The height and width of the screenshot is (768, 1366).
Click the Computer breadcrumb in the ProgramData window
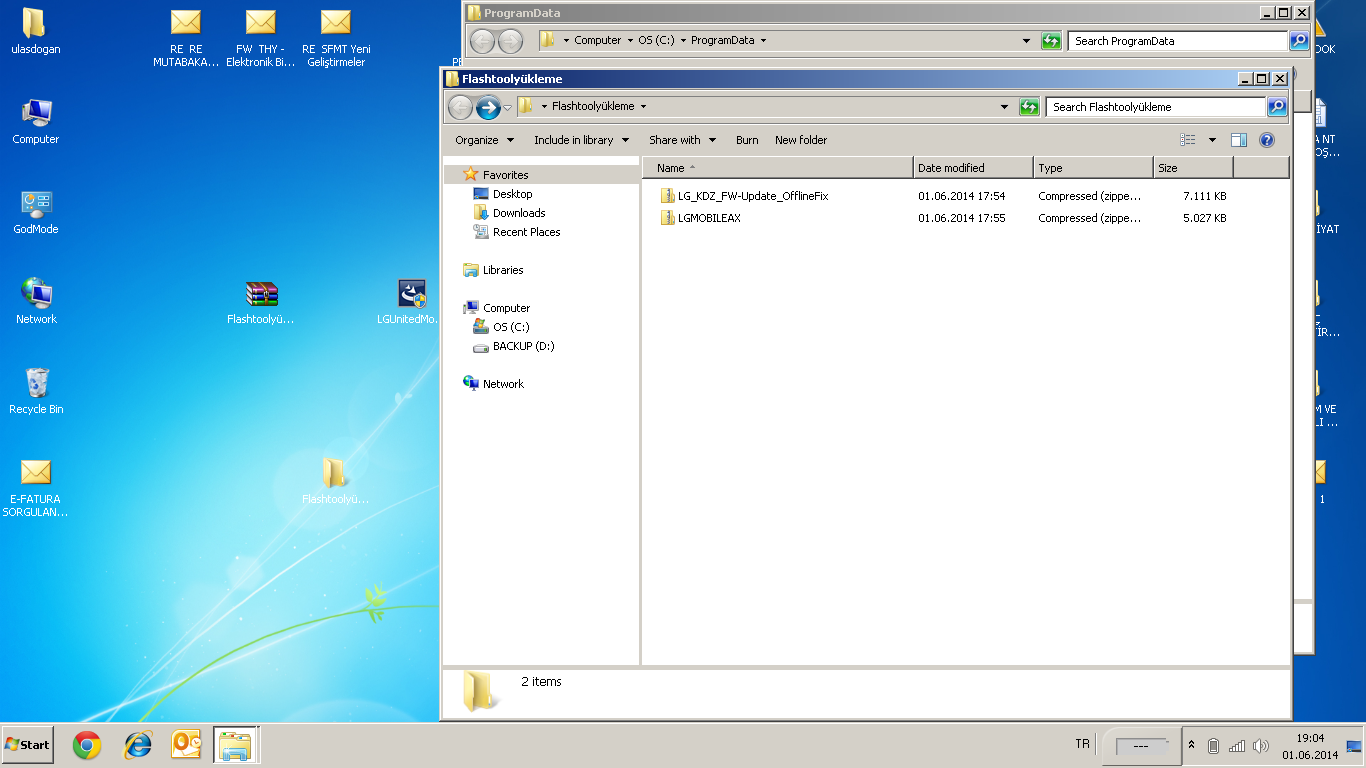pos(598,41)
